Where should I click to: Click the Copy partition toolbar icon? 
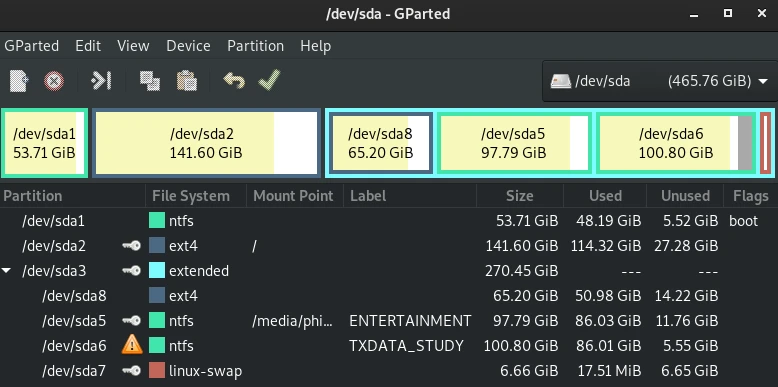pos(149,81)
